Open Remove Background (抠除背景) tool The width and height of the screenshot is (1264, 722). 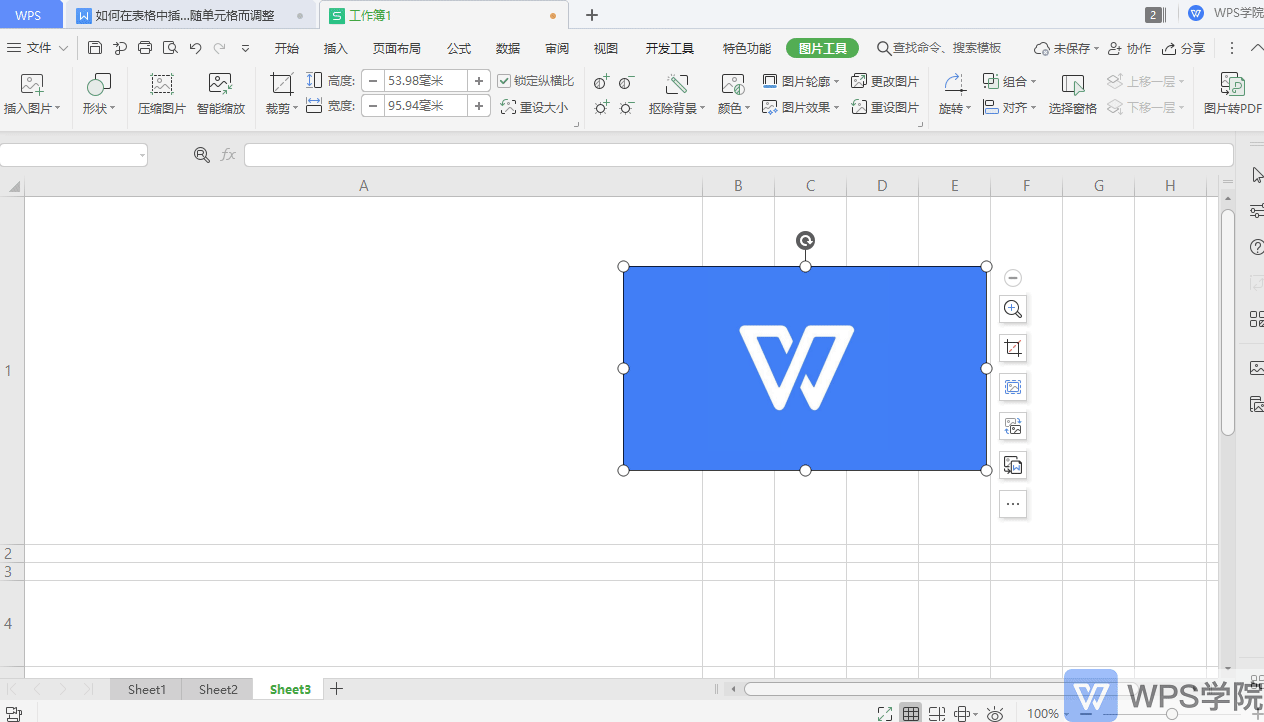coord(677,96)
